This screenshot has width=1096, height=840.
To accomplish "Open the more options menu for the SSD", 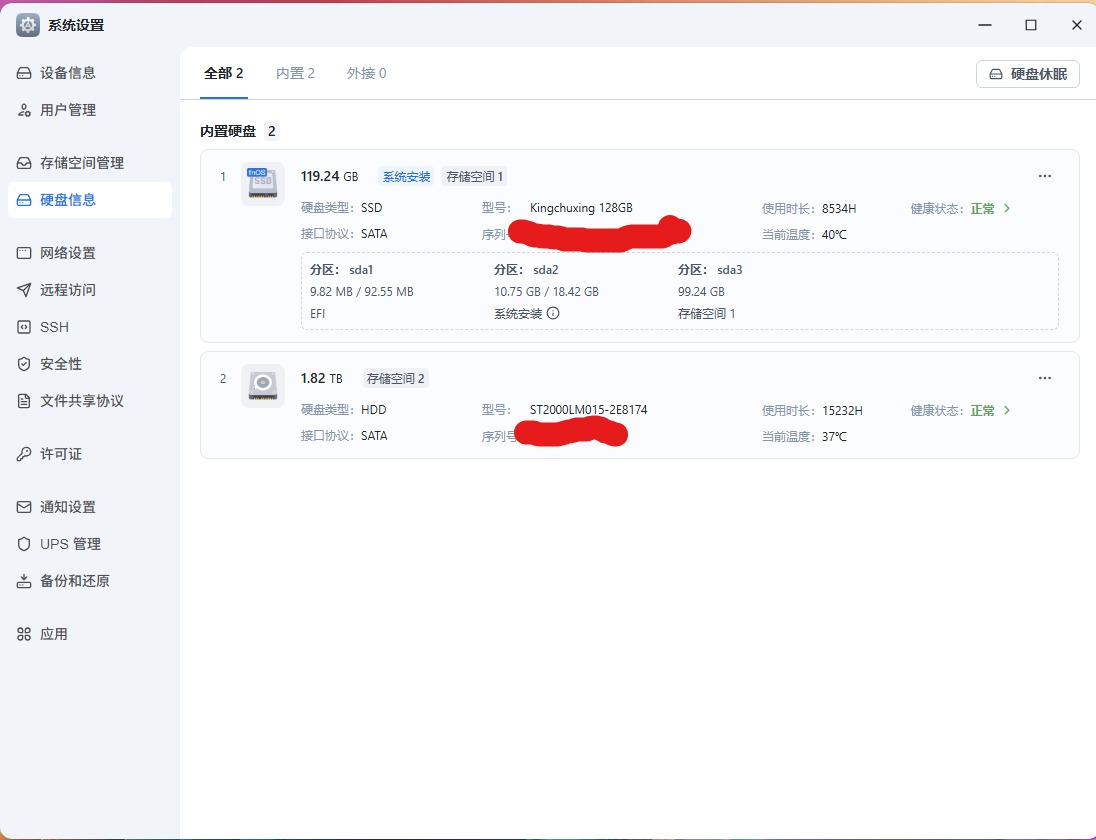I will 1045,176.
